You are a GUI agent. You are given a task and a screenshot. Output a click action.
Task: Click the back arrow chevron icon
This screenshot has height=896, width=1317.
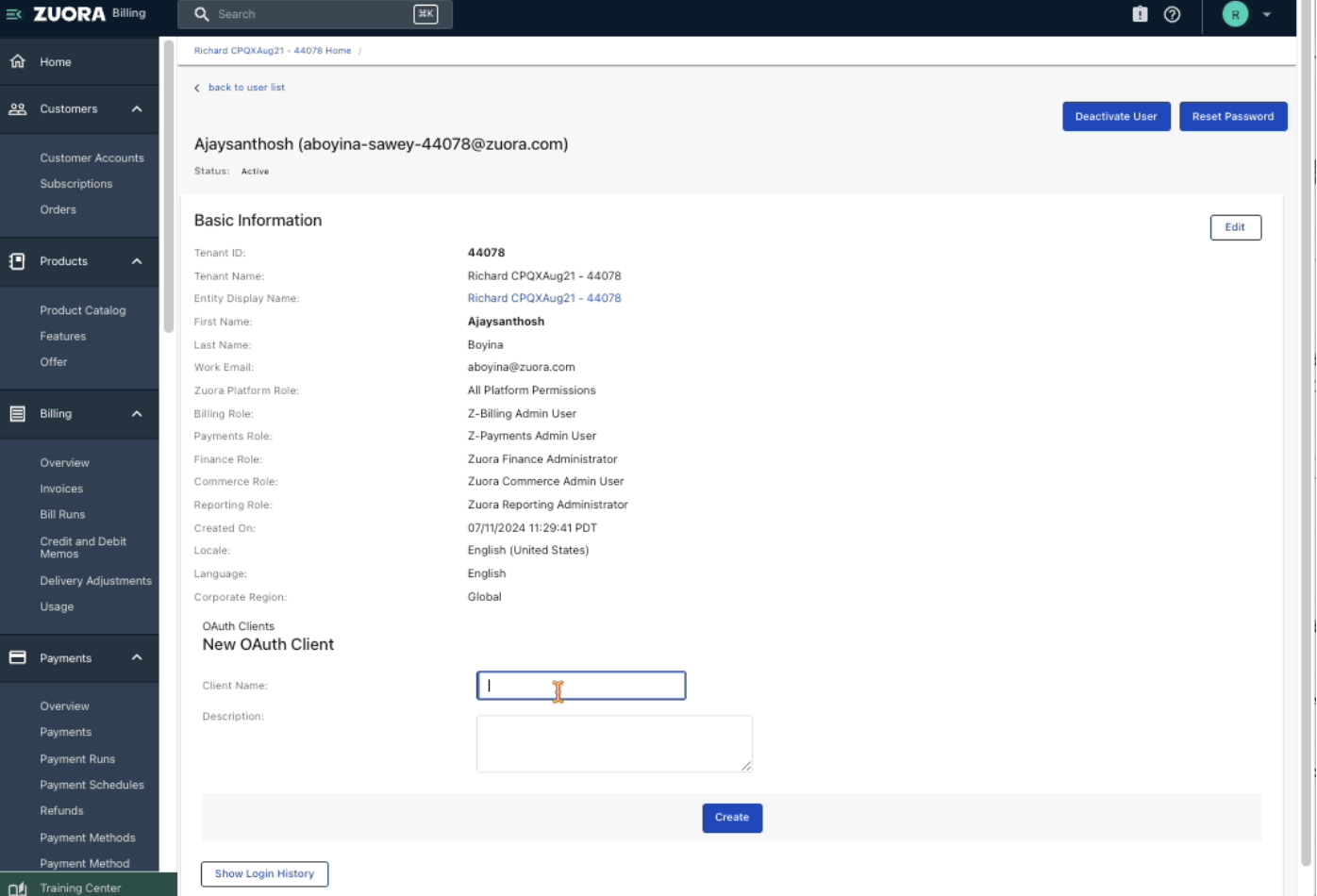tap(197, 88)
